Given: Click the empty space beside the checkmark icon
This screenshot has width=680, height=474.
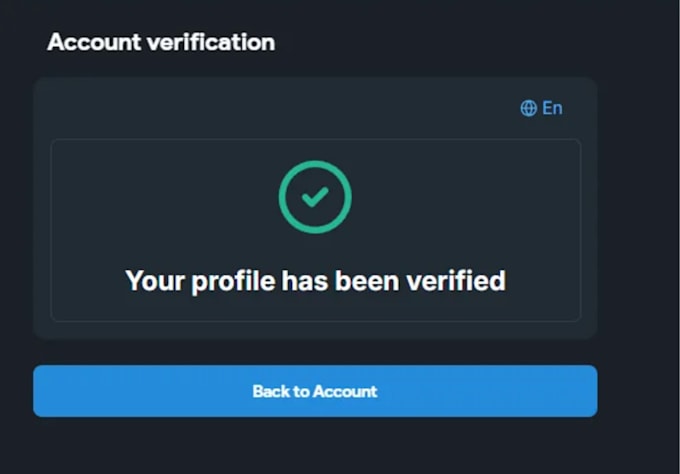Looking at the screenshot, I should point(450,198).
